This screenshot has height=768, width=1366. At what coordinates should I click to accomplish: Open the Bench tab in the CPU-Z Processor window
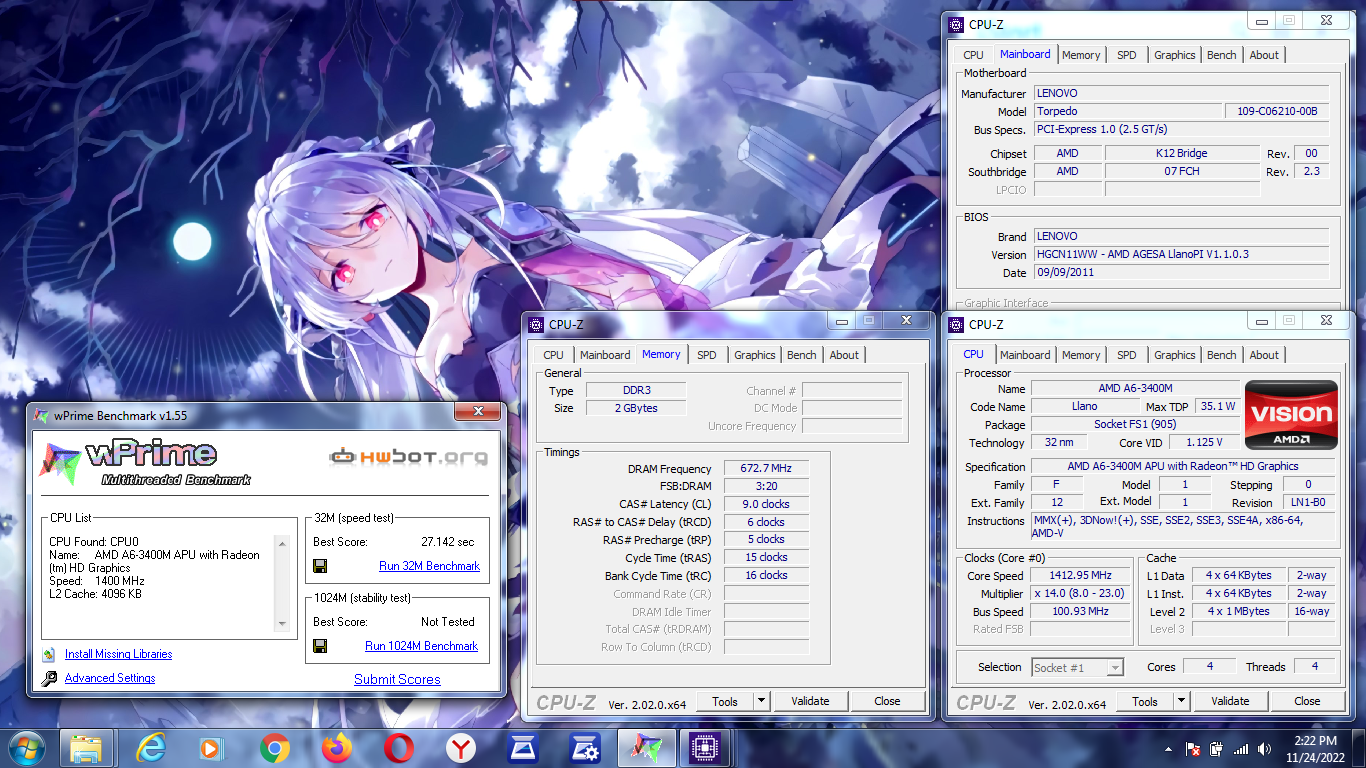point(1222,355)
